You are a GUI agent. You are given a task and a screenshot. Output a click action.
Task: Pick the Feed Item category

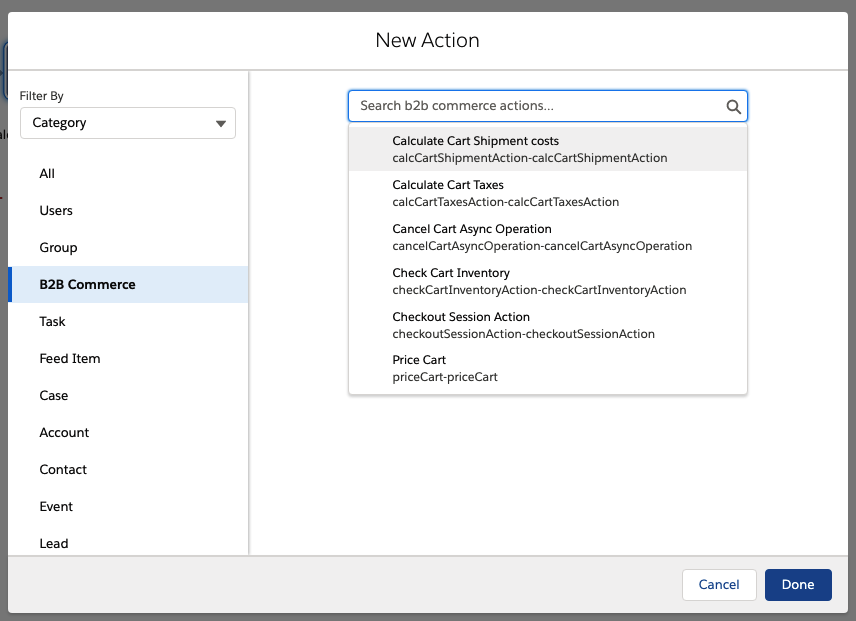pos(128,359)
